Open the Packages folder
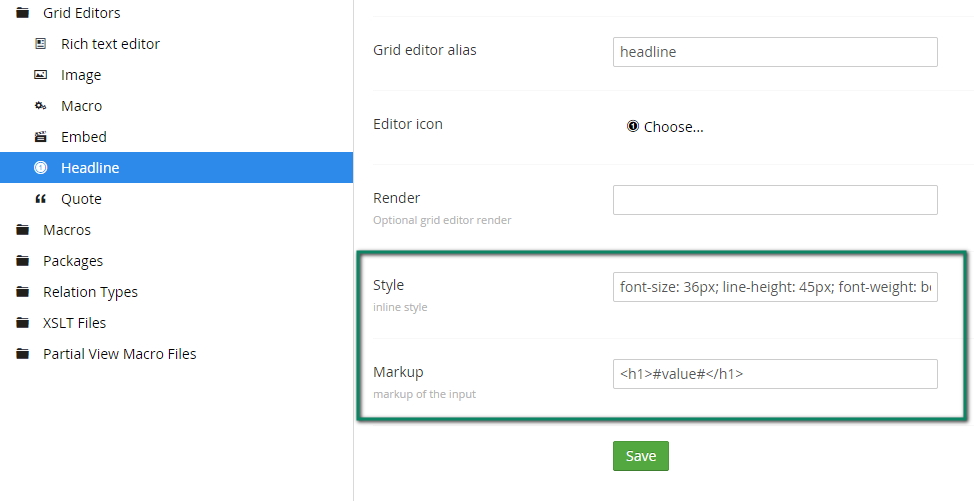The image size is (974, 501). click(72, 261)
